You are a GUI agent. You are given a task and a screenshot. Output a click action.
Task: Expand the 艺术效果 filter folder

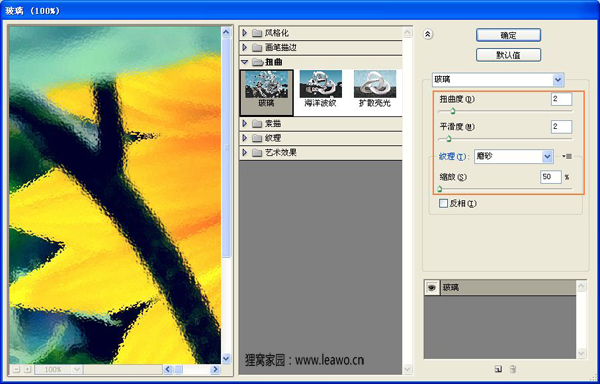(x=245, y=152)
